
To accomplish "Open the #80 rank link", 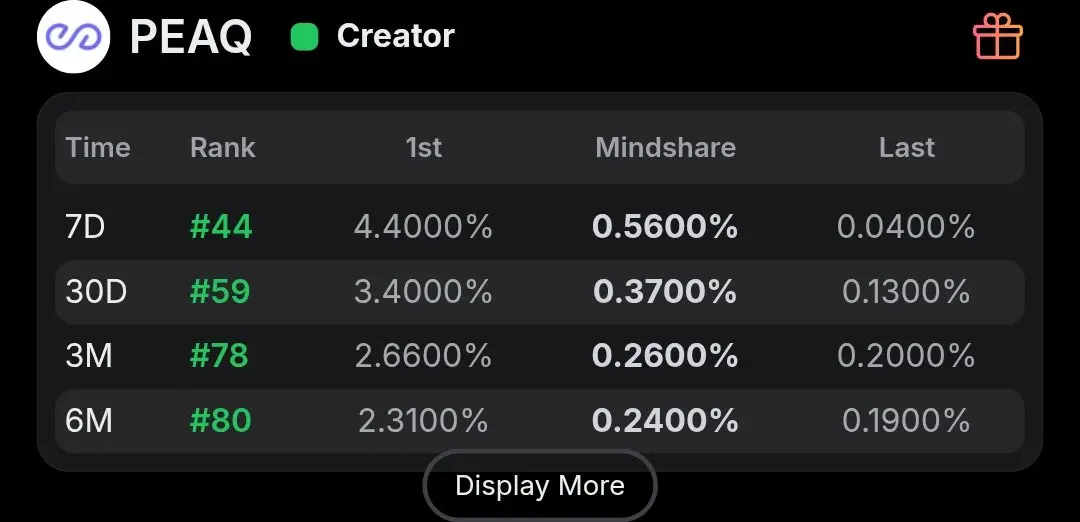I will coord(220,421).
